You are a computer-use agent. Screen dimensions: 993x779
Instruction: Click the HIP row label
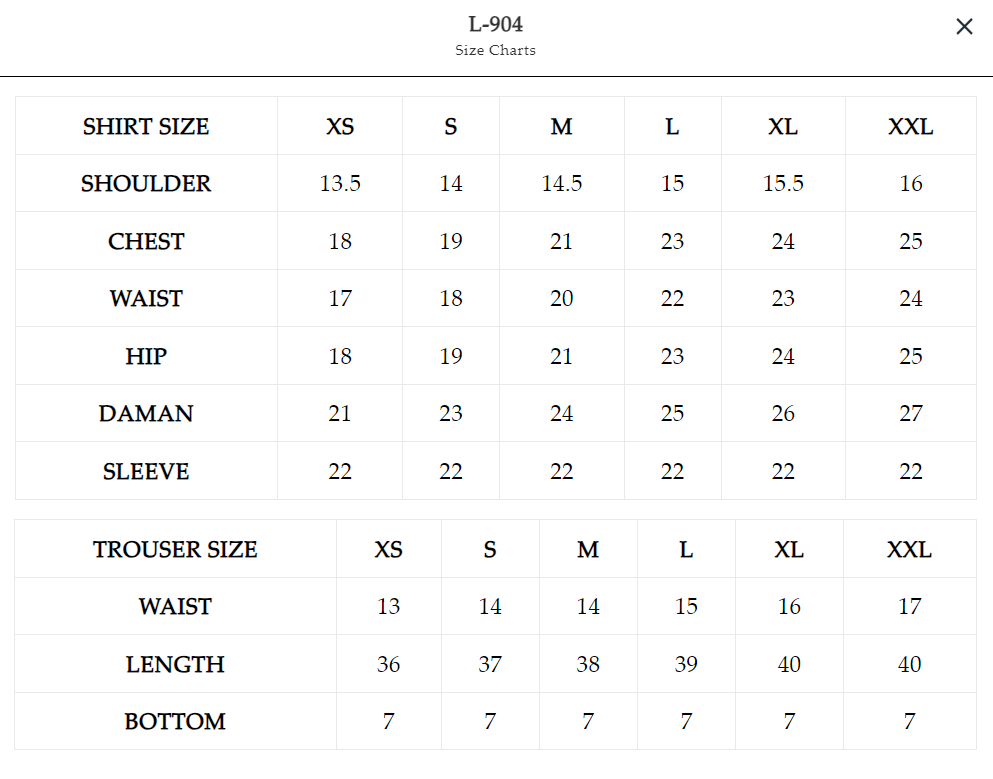pyautogui.click(x=146, y=356)
